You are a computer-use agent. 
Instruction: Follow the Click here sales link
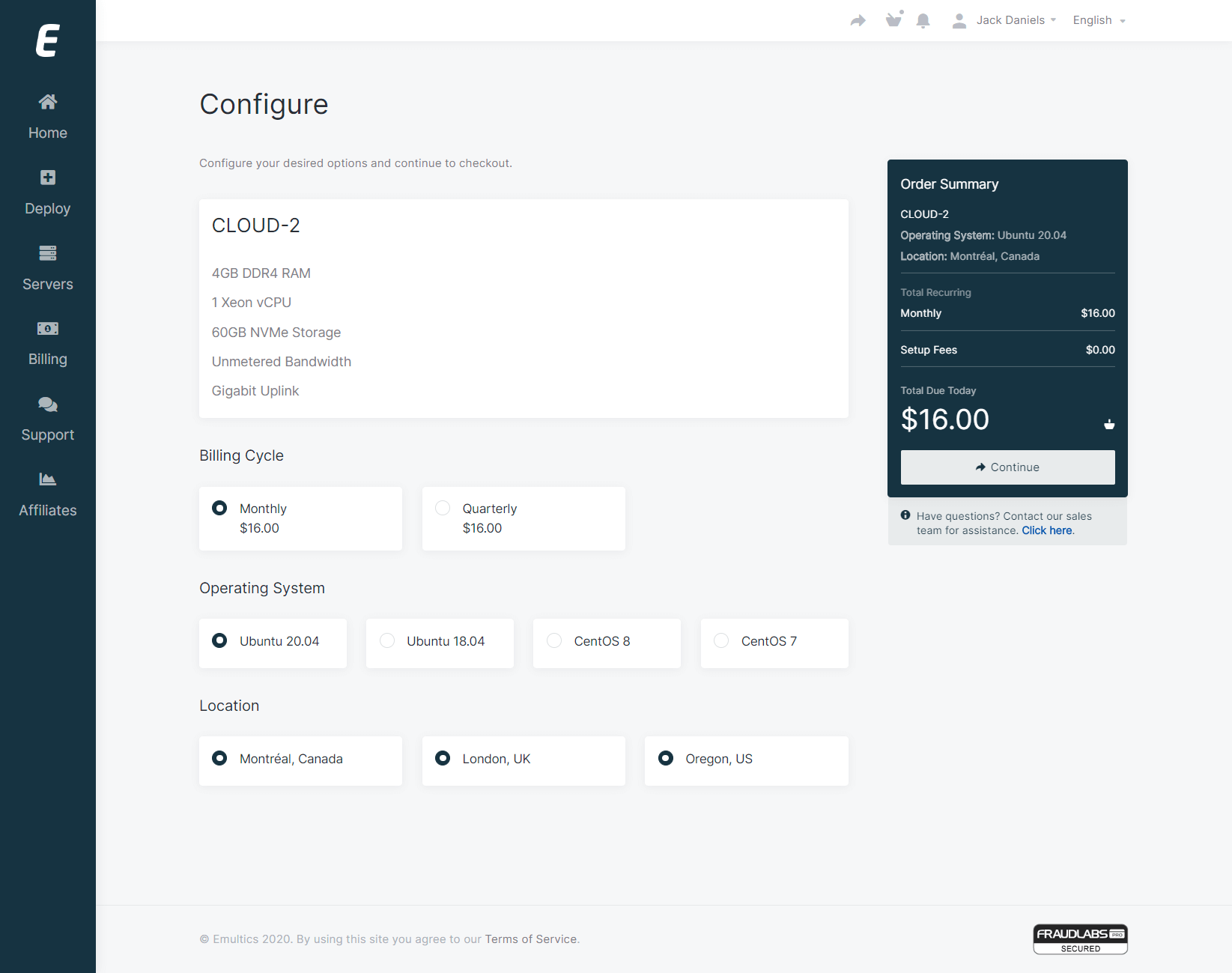[1046, 530]
